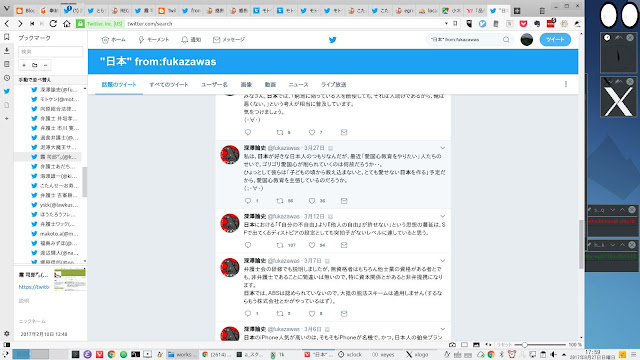Open the History panel
The width and height of the screenshot is (640, 360).
tap(7, 78)
